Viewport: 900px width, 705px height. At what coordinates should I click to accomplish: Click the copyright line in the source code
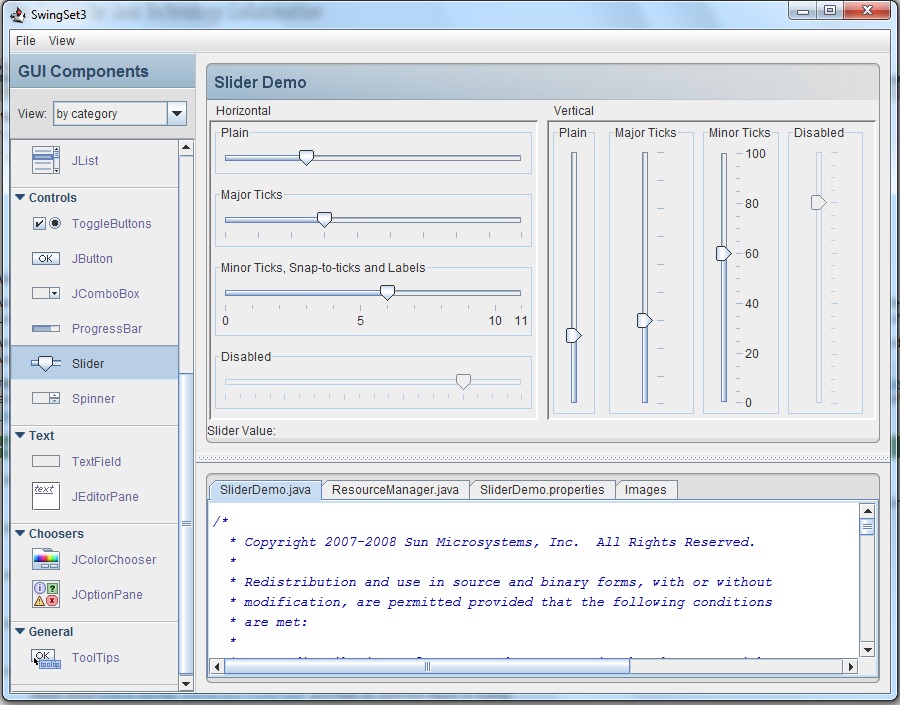492,542
